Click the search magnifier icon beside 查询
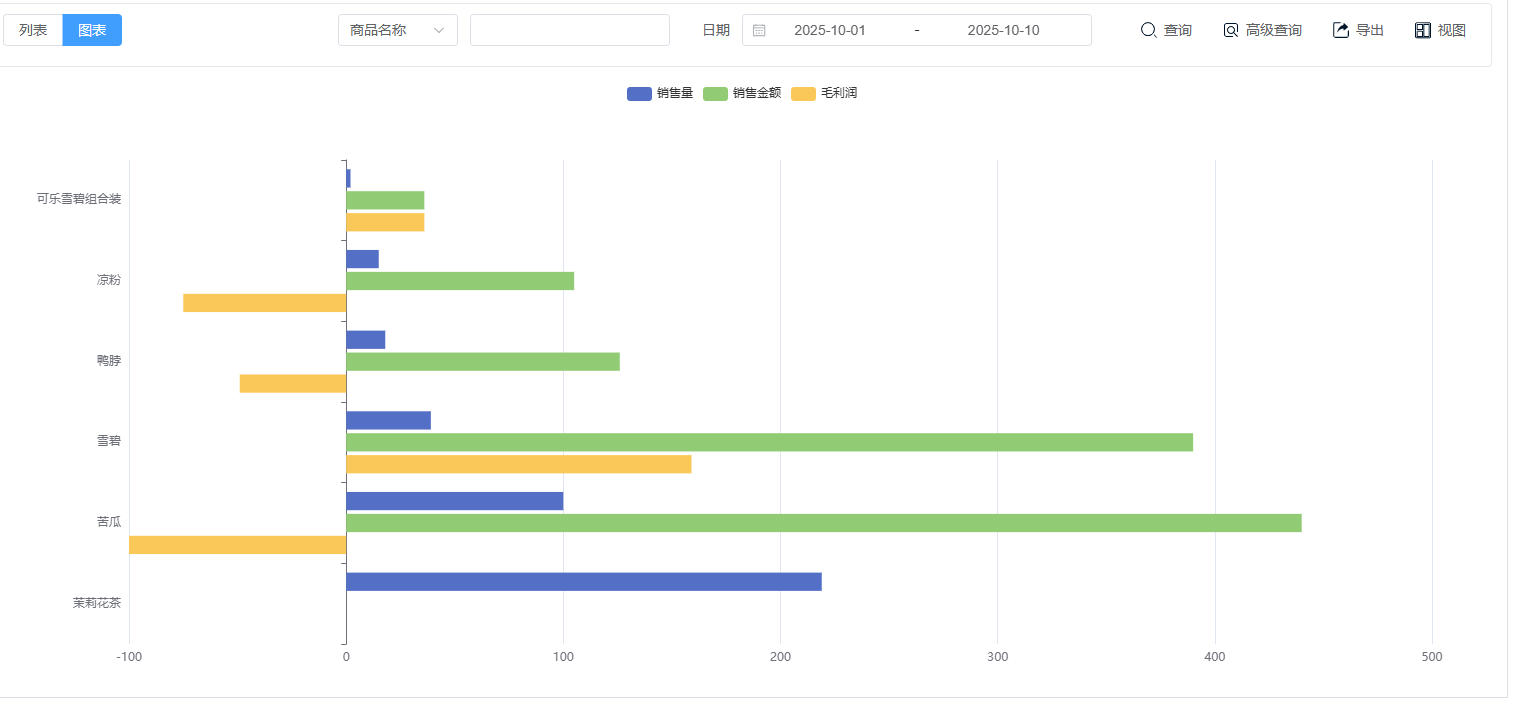The height and width of the screenshot is (710, 1513). pos(1148,30)
